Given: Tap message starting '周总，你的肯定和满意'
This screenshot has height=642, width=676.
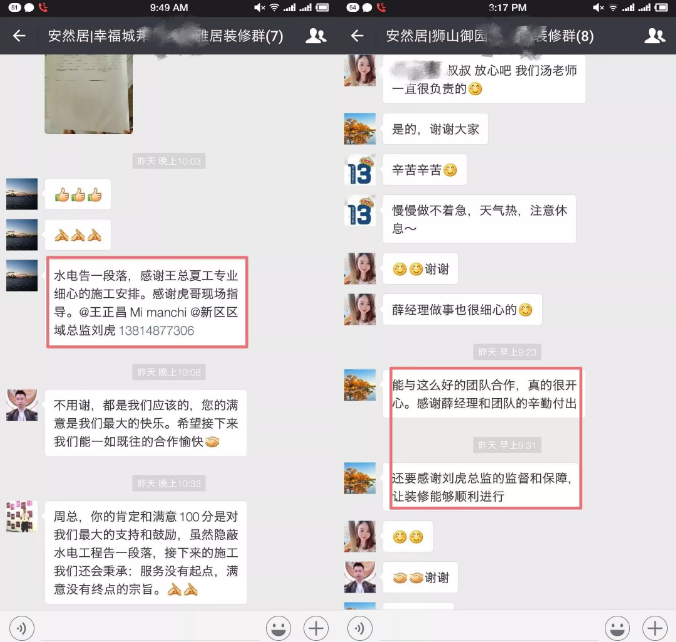Looking at the screenshot, I should [146, 552].
